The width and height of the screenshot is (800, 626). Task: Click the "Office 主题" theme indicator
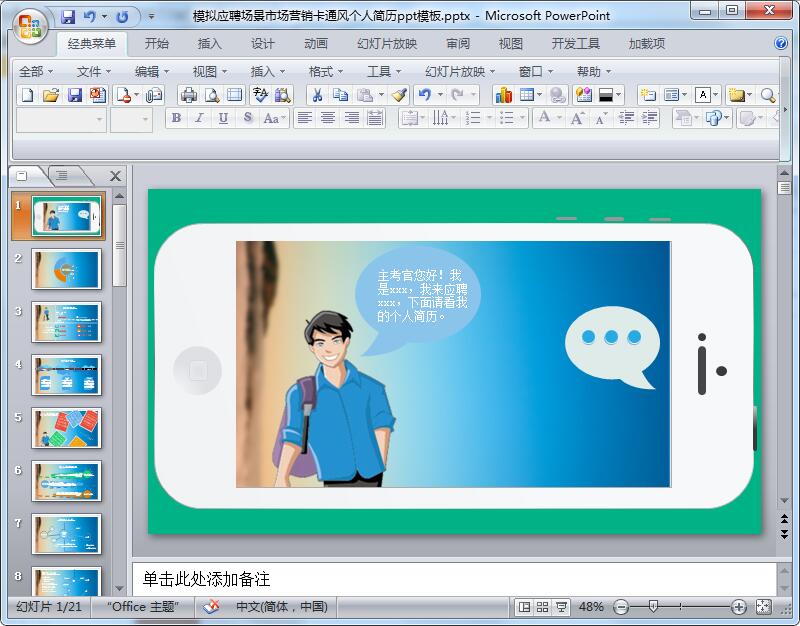click(143, 607)
